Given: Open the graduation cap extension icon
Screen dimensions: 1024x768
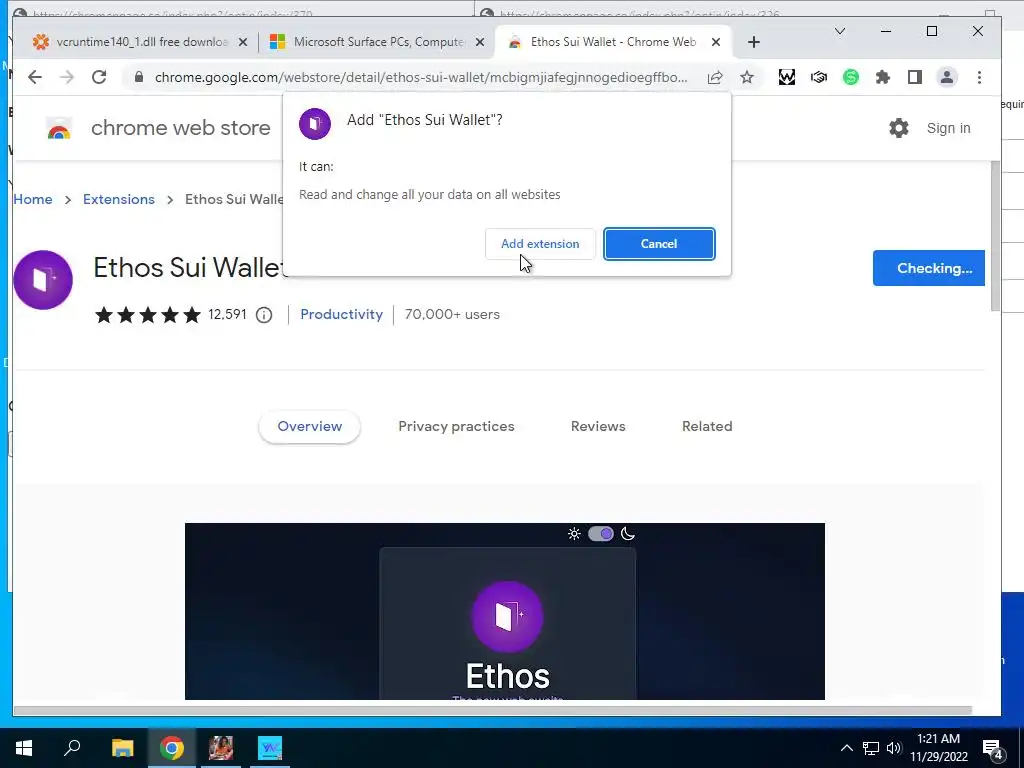Looking at the screenshot, I should coord(819,77).
